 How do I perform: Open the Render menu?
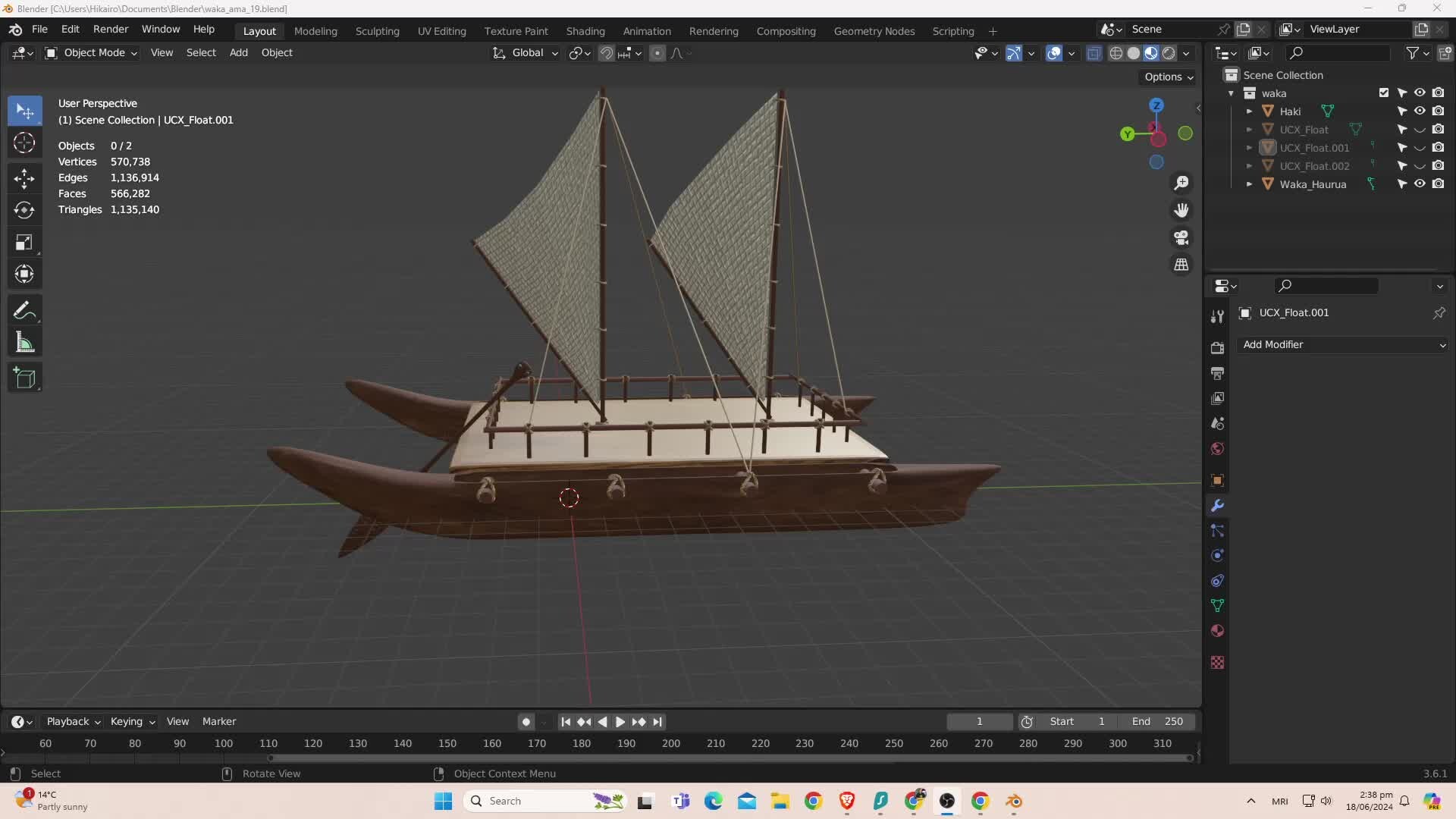click(110, 29)
